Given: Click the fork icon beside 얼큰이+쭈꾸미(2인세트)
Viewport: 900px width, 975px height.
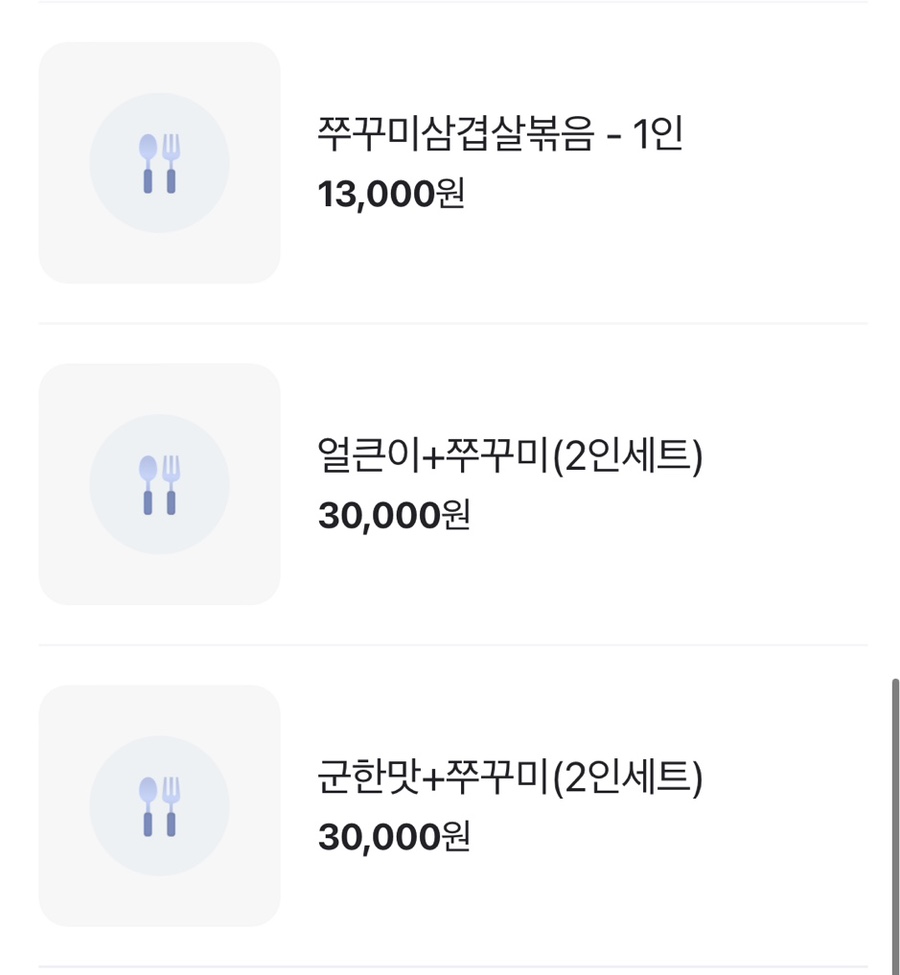Looking at the screenshot, I should (171, 485).
